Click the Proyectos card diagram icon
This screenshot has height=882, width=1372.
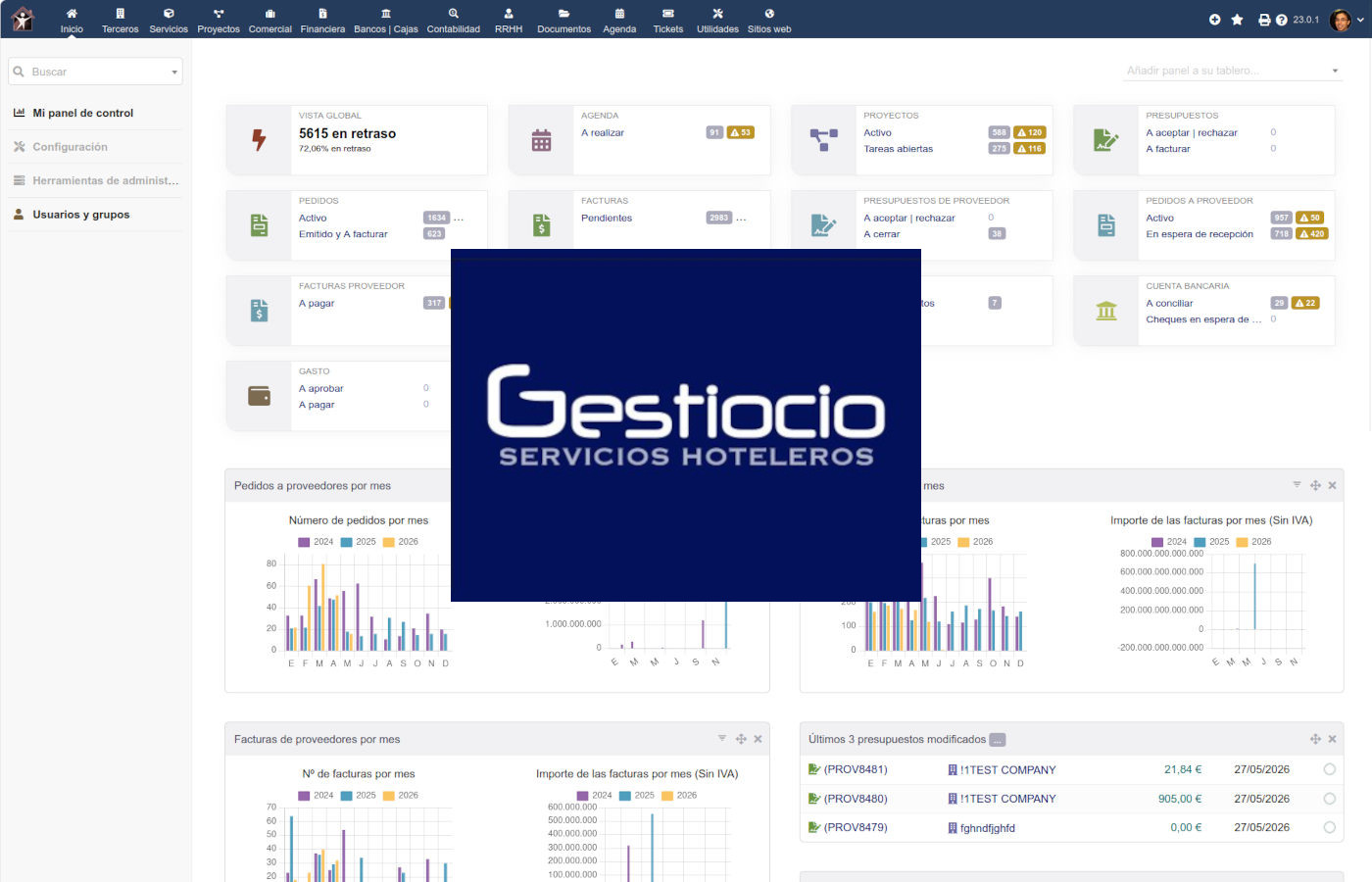pos(823,140)
